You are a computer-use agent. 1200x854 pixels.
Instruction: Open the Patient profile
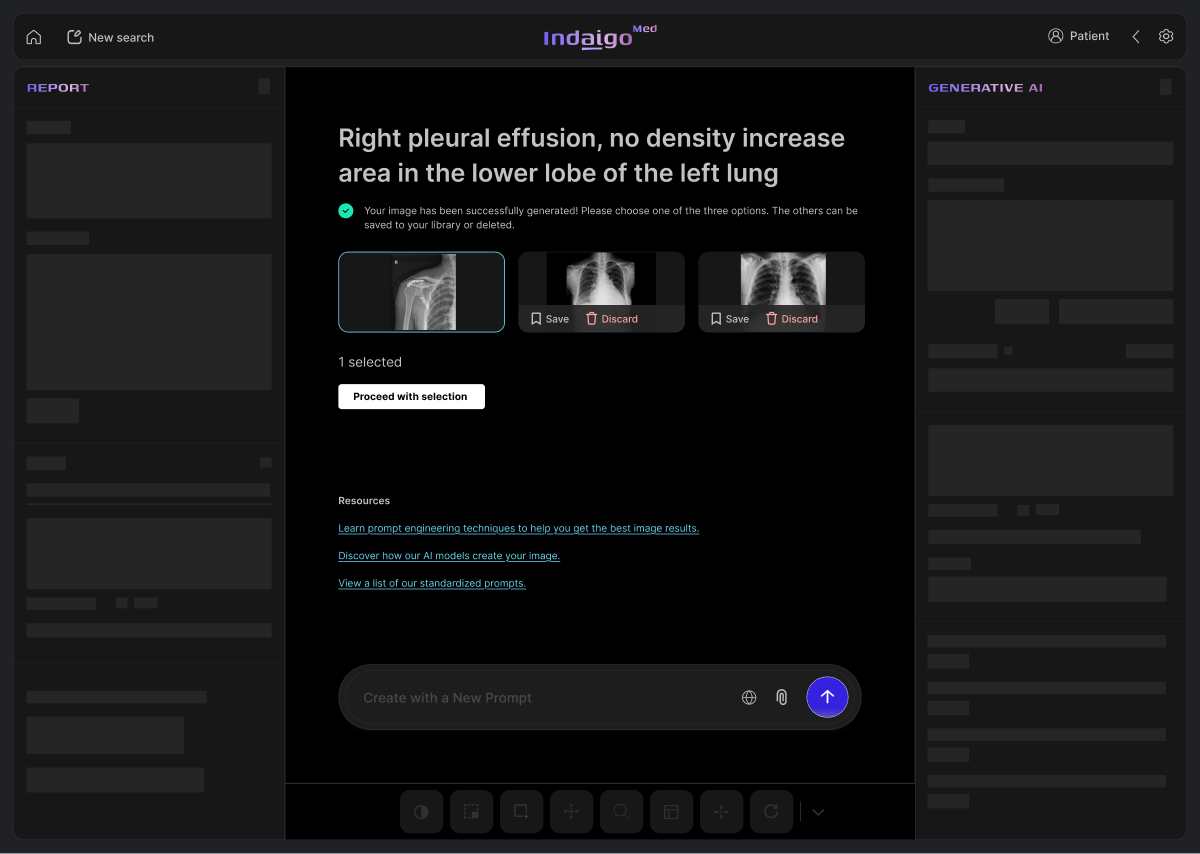[1078, 36]
